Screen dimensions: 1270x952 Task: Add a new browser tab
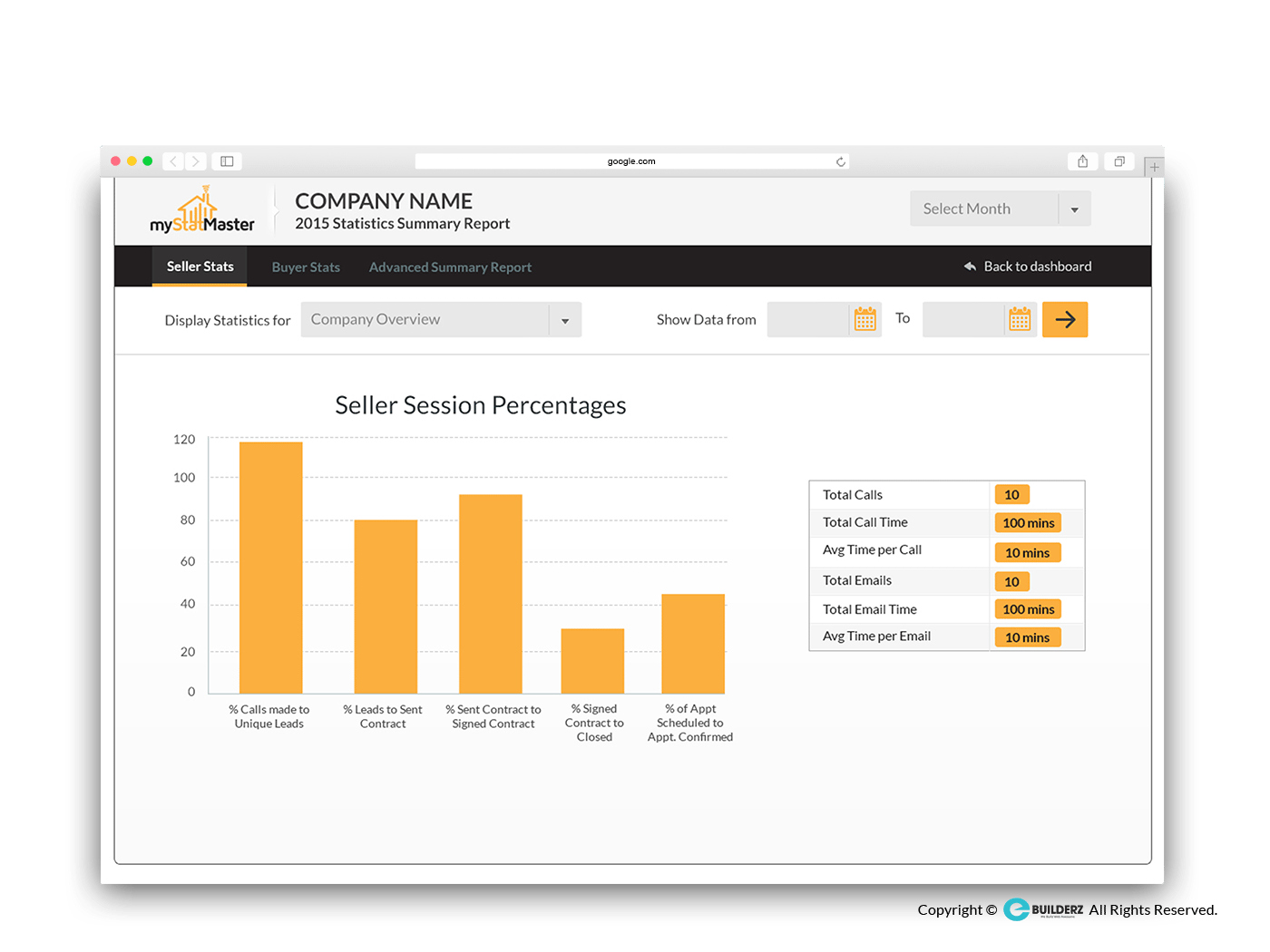[1154, 167]
